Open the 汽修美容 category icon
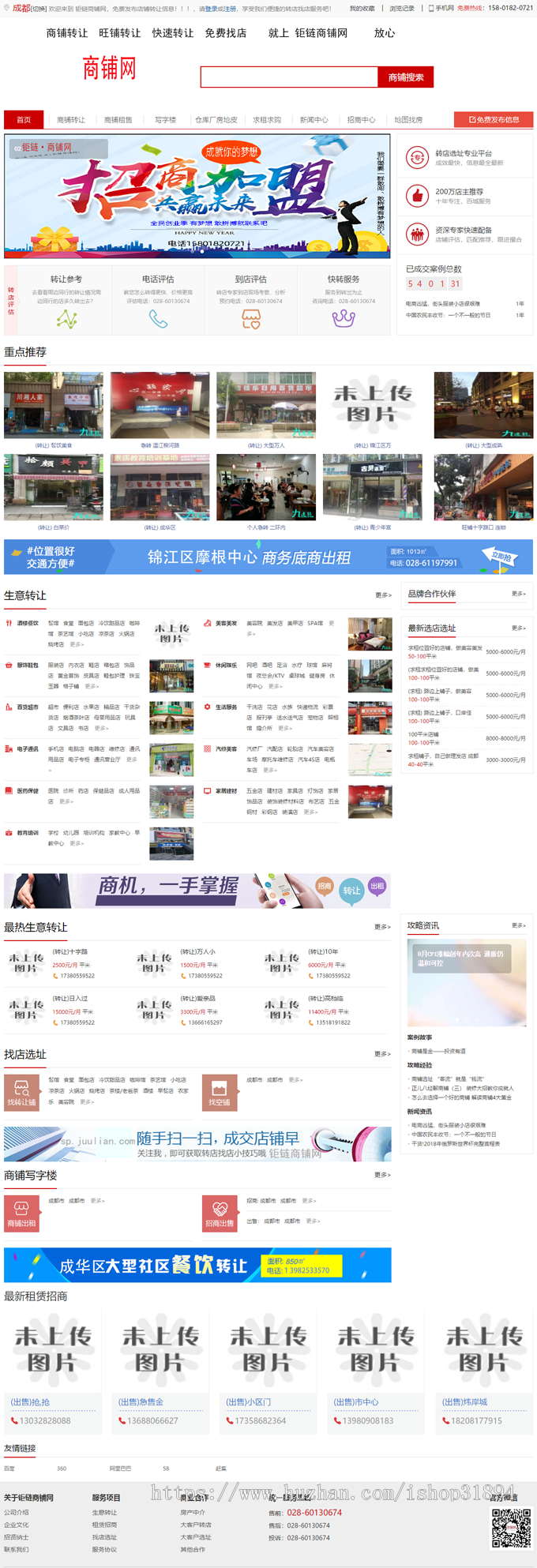 (208, 748)
